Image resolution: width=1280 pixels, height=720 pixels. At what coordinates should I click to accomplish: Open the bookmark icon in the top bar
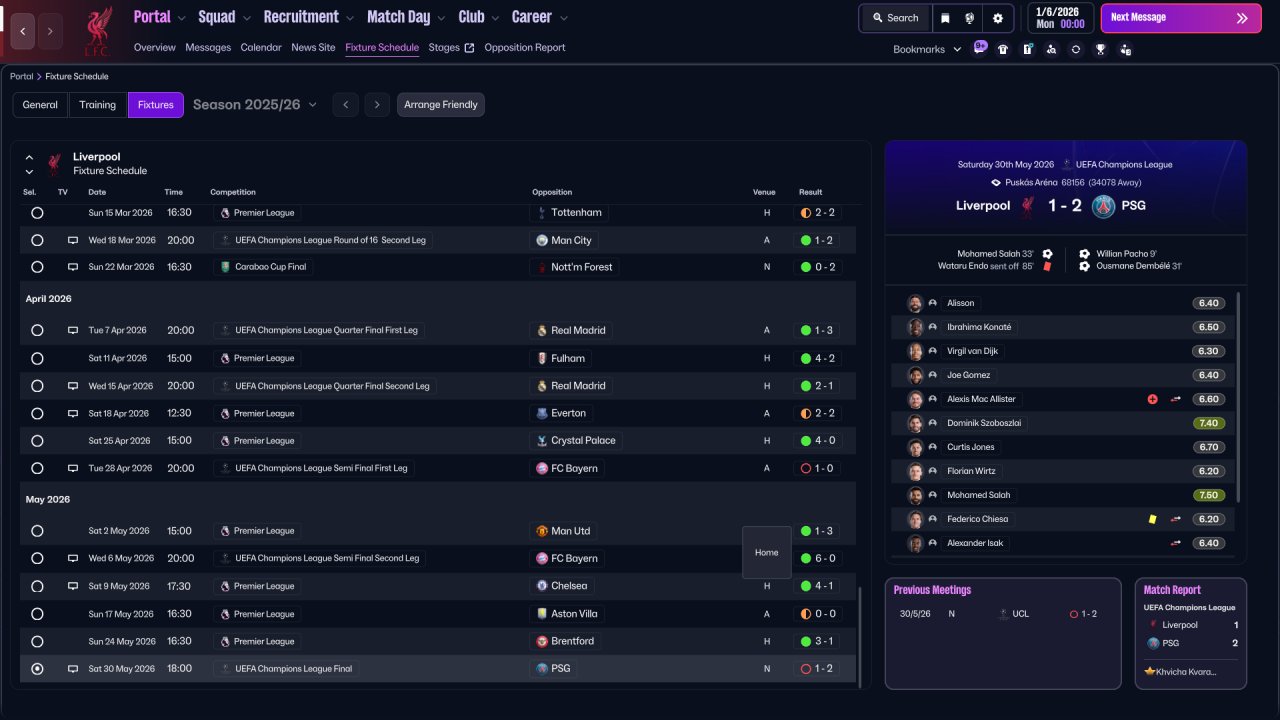click(945, 18)
